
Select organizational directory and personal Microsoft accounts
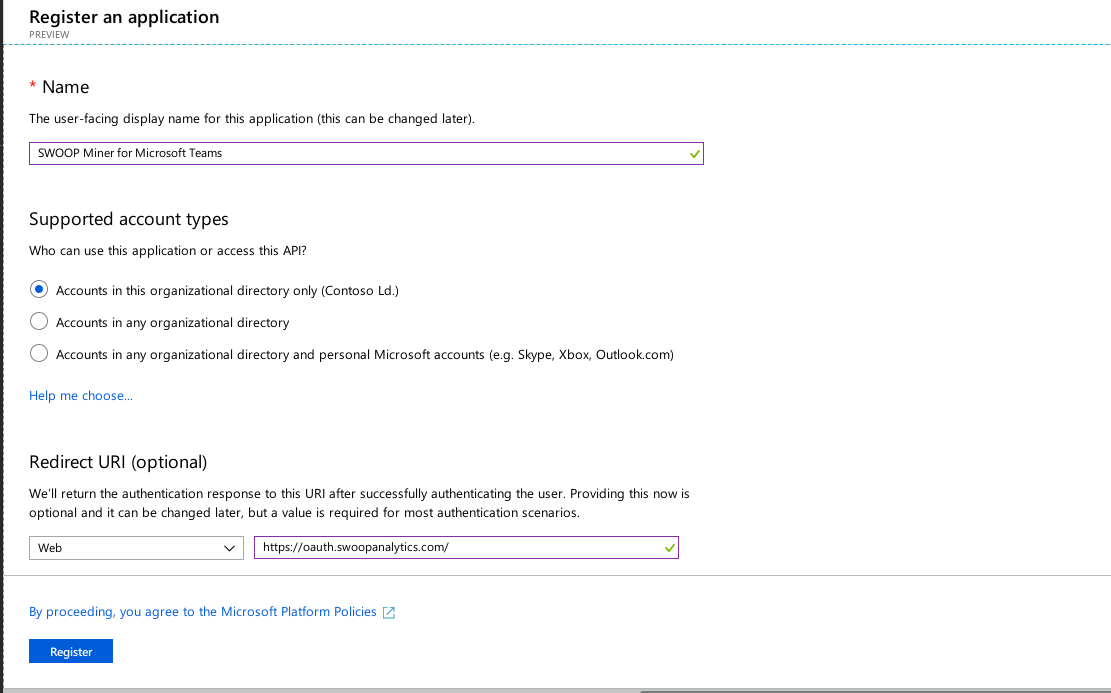(39, 354)
